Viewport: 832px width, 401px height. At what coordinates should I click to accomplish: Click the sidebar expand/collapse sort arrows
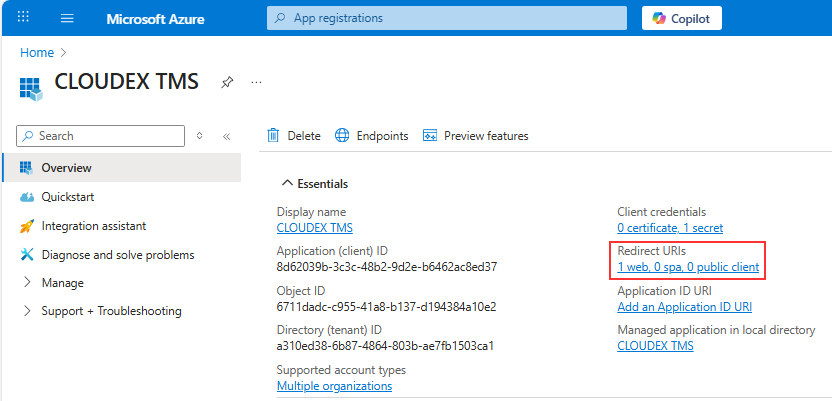coord(200,136)
